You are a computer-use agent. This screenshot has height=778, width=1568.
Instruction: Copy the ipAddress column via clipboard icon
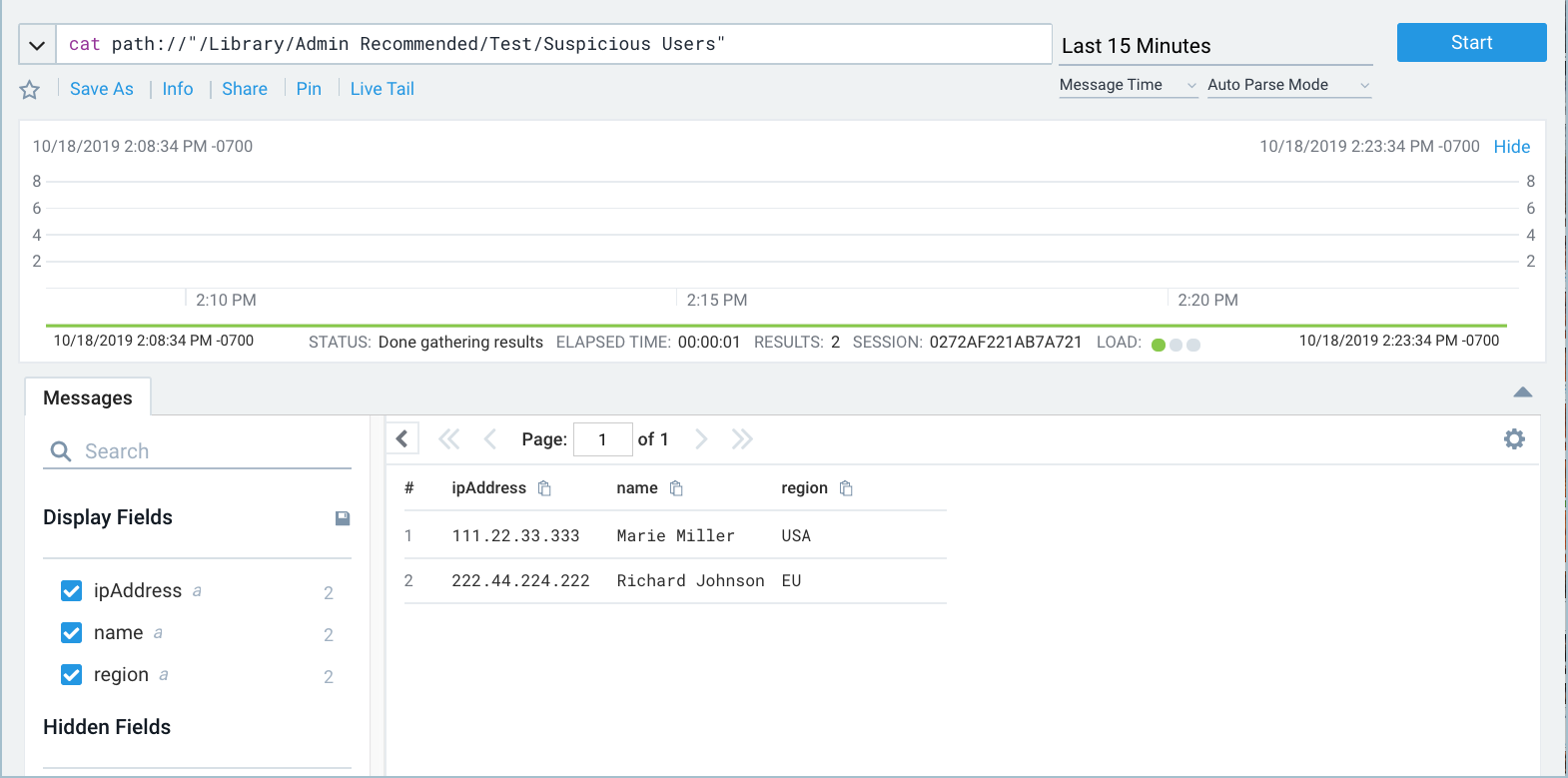point(544,488)
